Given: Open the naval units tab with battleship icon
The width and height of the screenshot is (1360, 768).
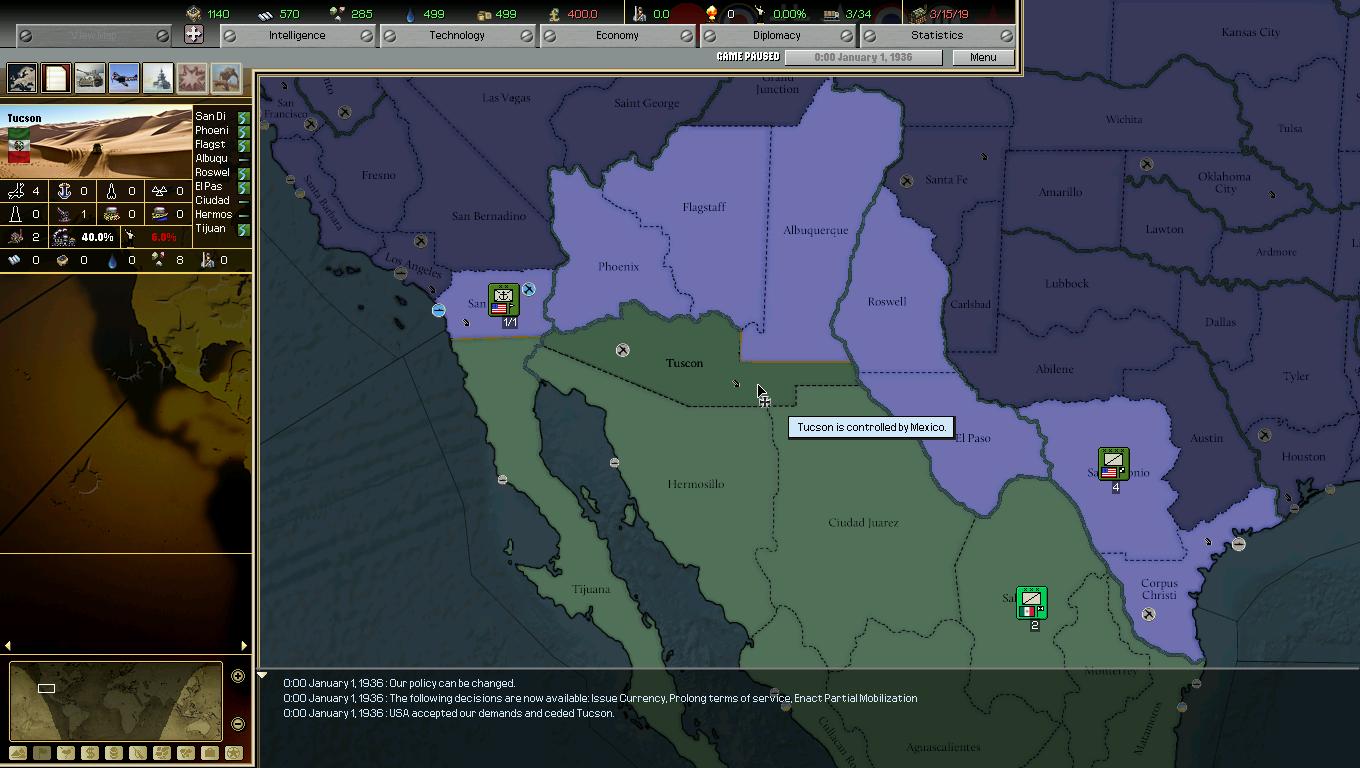Looking at the screenshot, I should [x=158, y=77].
